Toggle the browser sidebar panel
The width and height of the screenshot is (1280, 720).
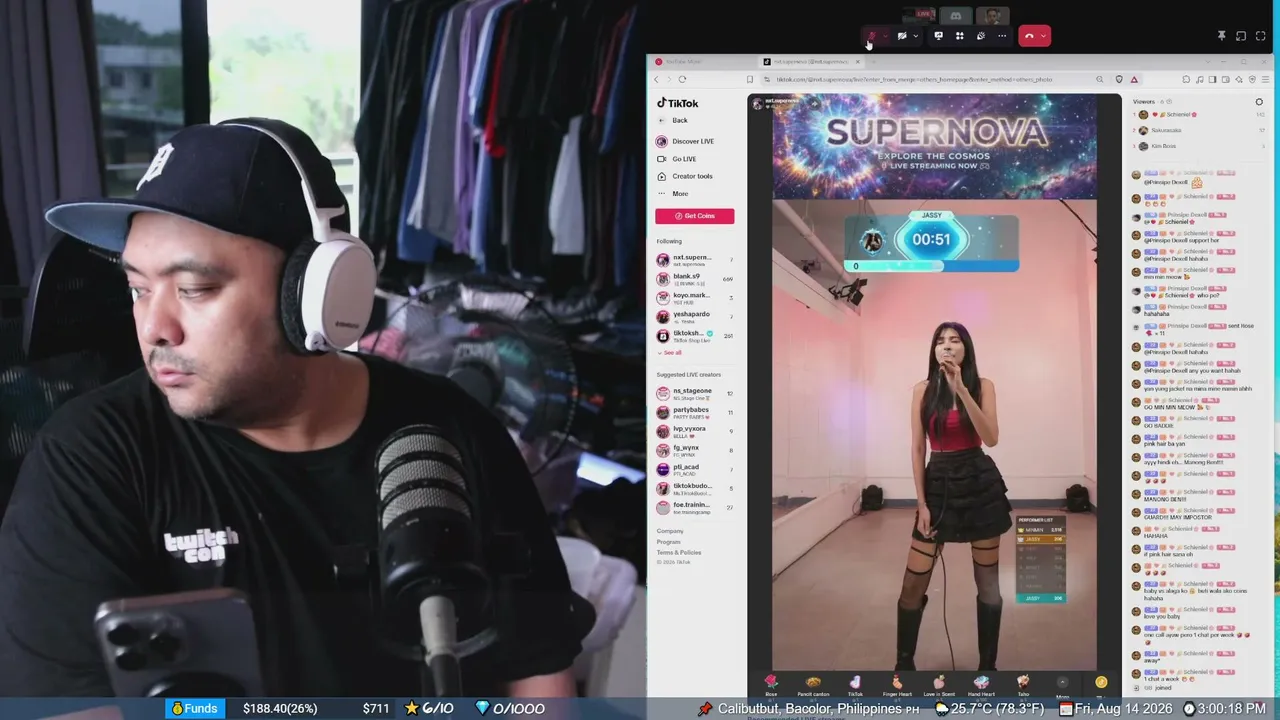[1212, 79]
